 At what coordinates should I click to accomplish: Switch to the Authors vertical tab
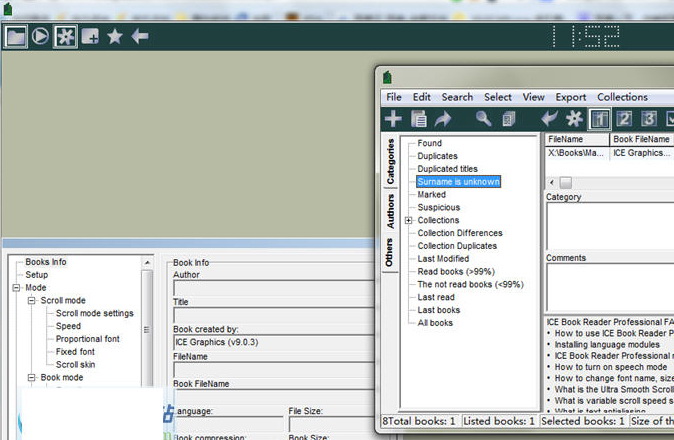390,211
